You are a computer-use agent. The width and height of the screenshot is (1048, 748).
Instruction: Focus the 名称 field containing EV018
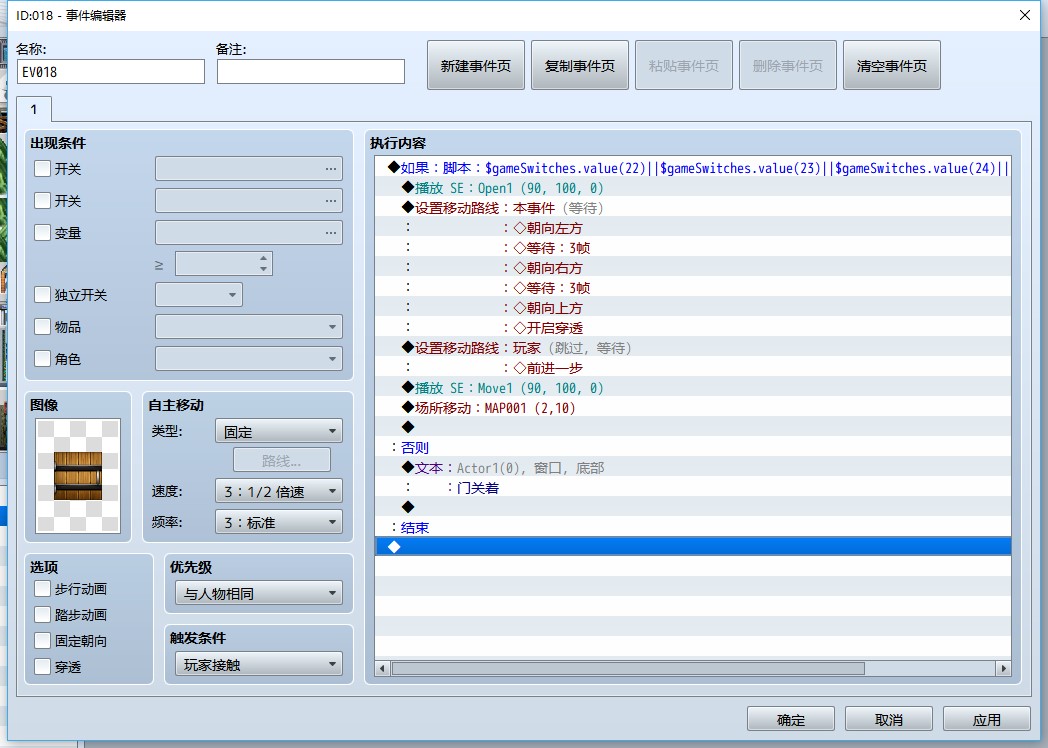tap(111, 72)
